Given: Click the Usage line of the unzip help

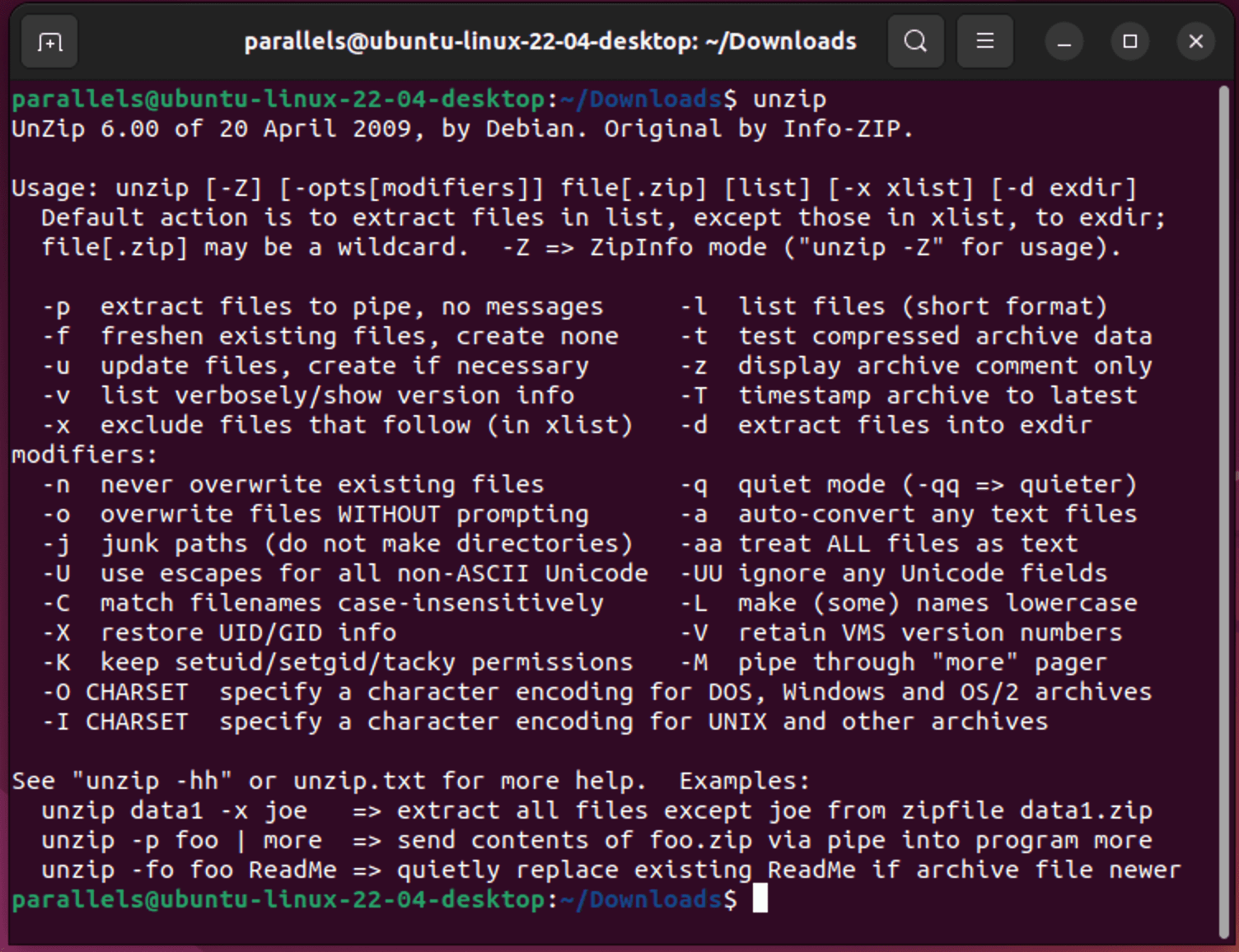Looking at the screenshot, I should point(330,187).
